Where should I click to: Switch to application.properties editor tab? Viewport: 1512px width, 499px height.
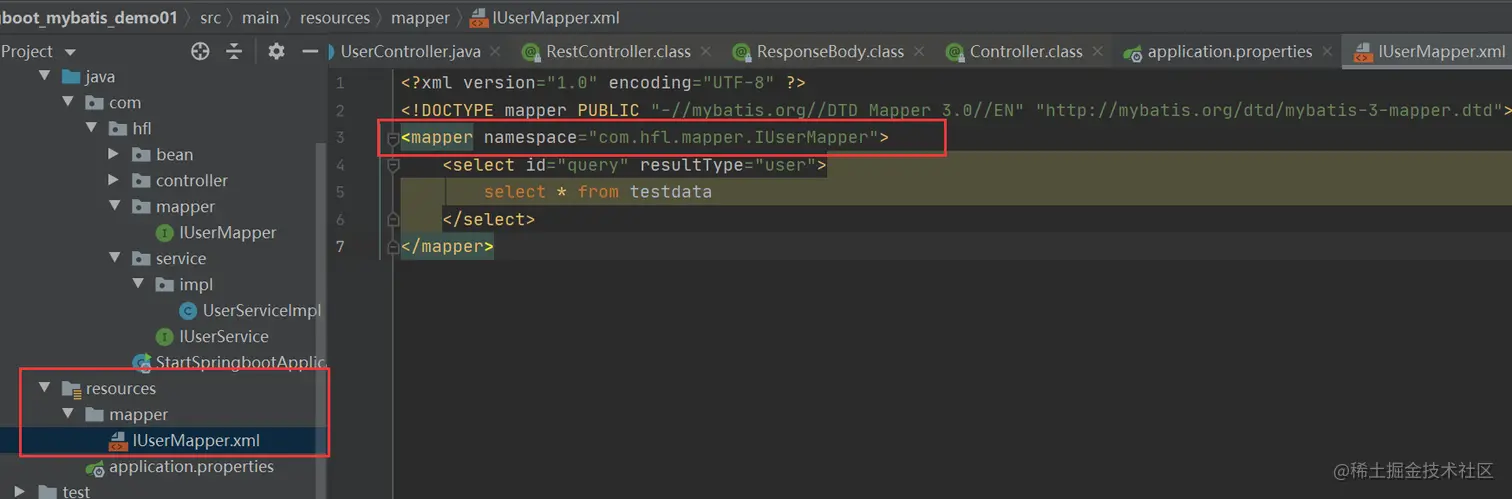pyautogui.click(x=1230, y=51)
